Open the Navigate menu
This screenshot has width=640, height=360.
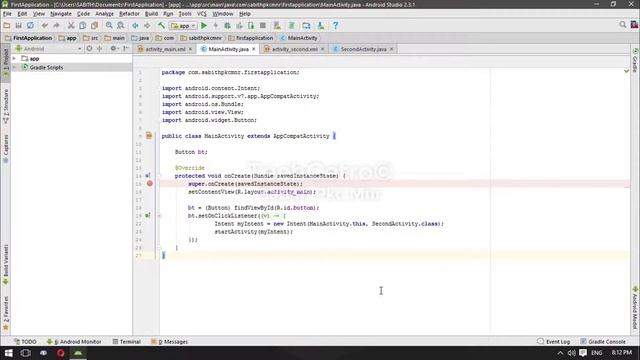coord(61,13)
